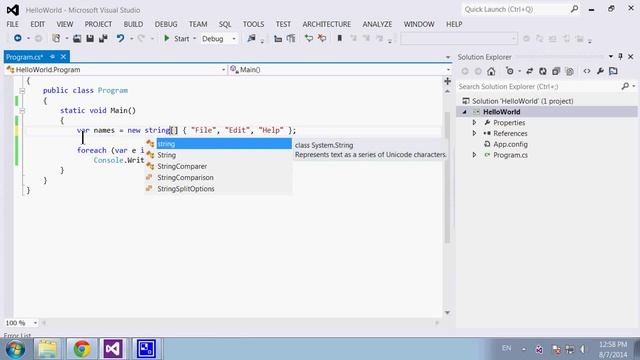
Task: Click the Quick Launch search magnifier icon
Action: 574,9
